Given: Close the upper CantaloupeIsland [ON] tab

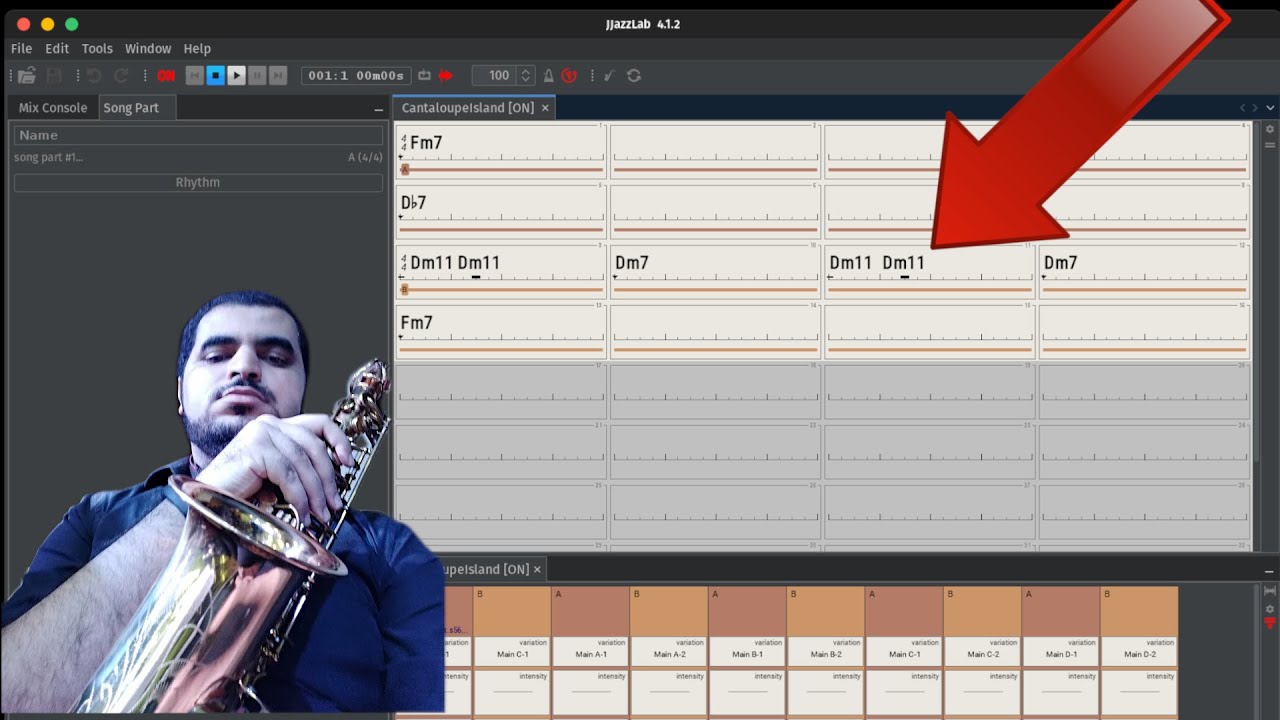Looking at the screenshot, I should pos(545,107).
